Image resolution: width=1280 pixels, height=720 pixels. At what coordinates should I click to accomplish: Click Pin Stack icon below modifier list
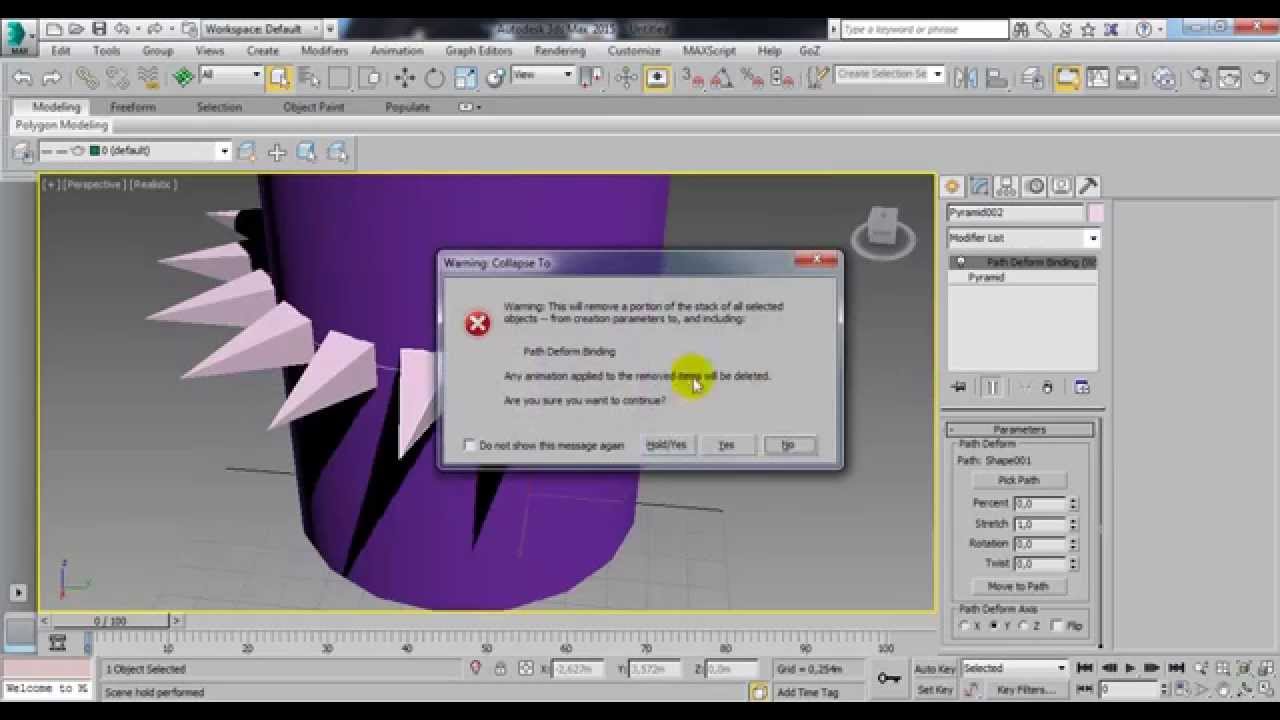(959, 387)
